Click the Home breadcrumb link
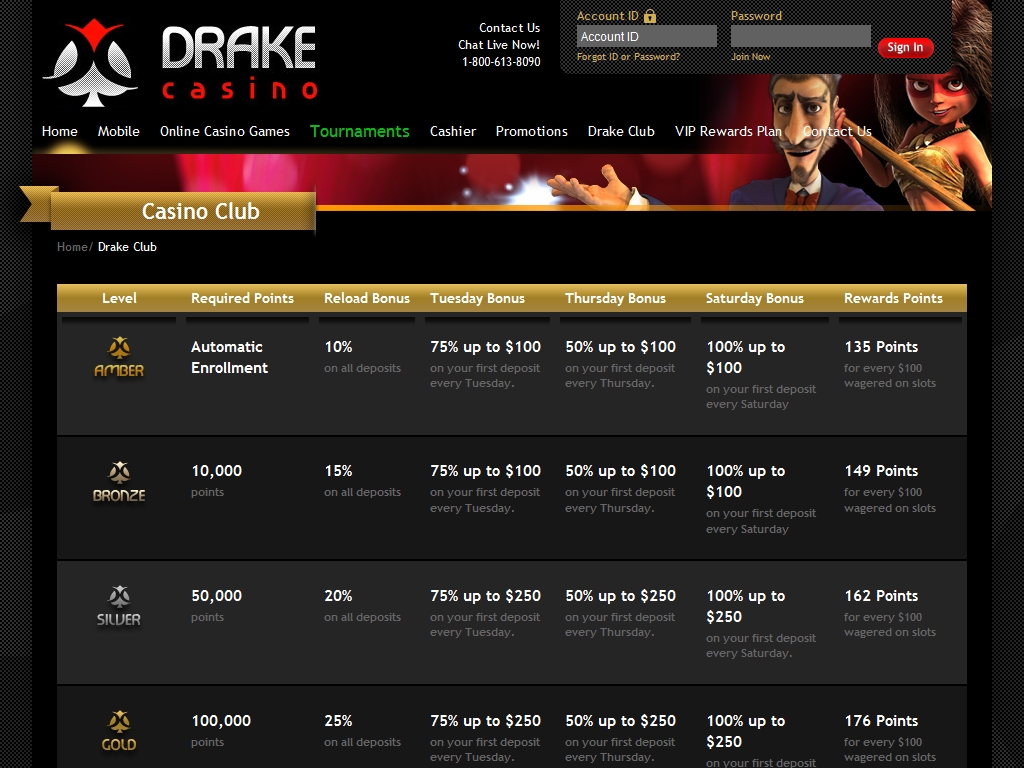 point(72,247)
